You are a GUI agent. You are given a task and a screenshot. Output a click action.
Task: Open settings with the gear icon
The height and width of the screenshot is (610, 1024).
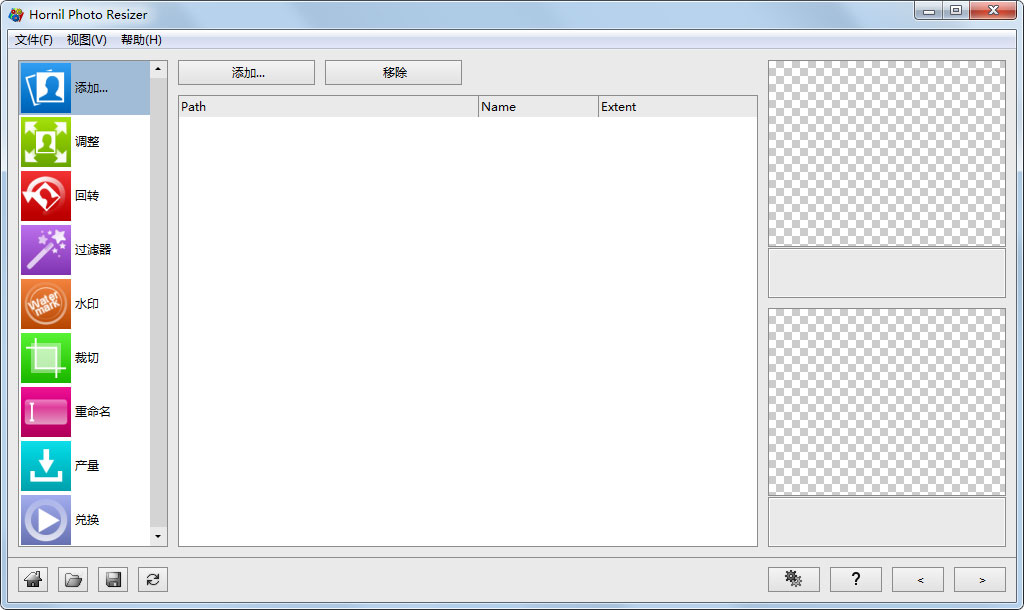click(793, 579)
